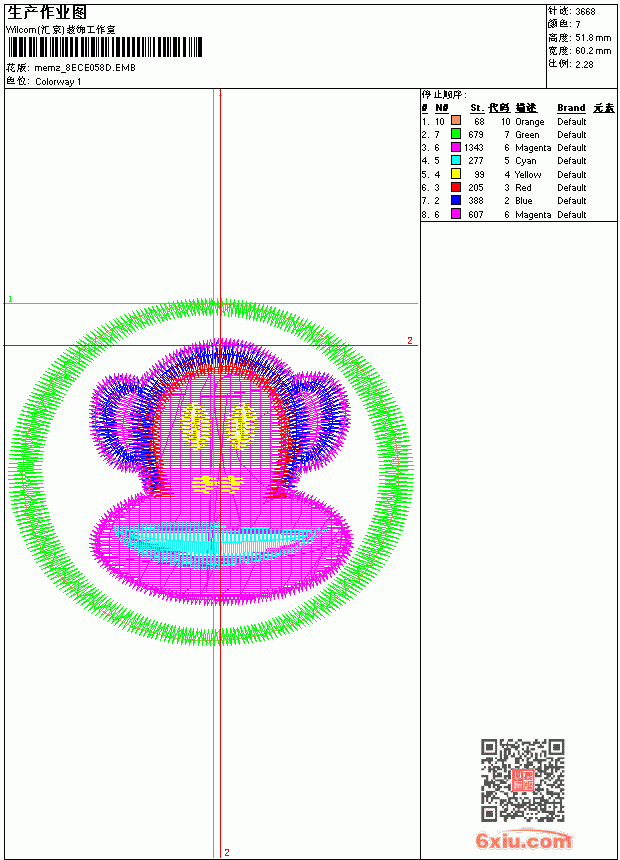Select the Magenta swatch with 1343 stitches
Viewport: 620px width, 860px height.
tap(455, 147)
